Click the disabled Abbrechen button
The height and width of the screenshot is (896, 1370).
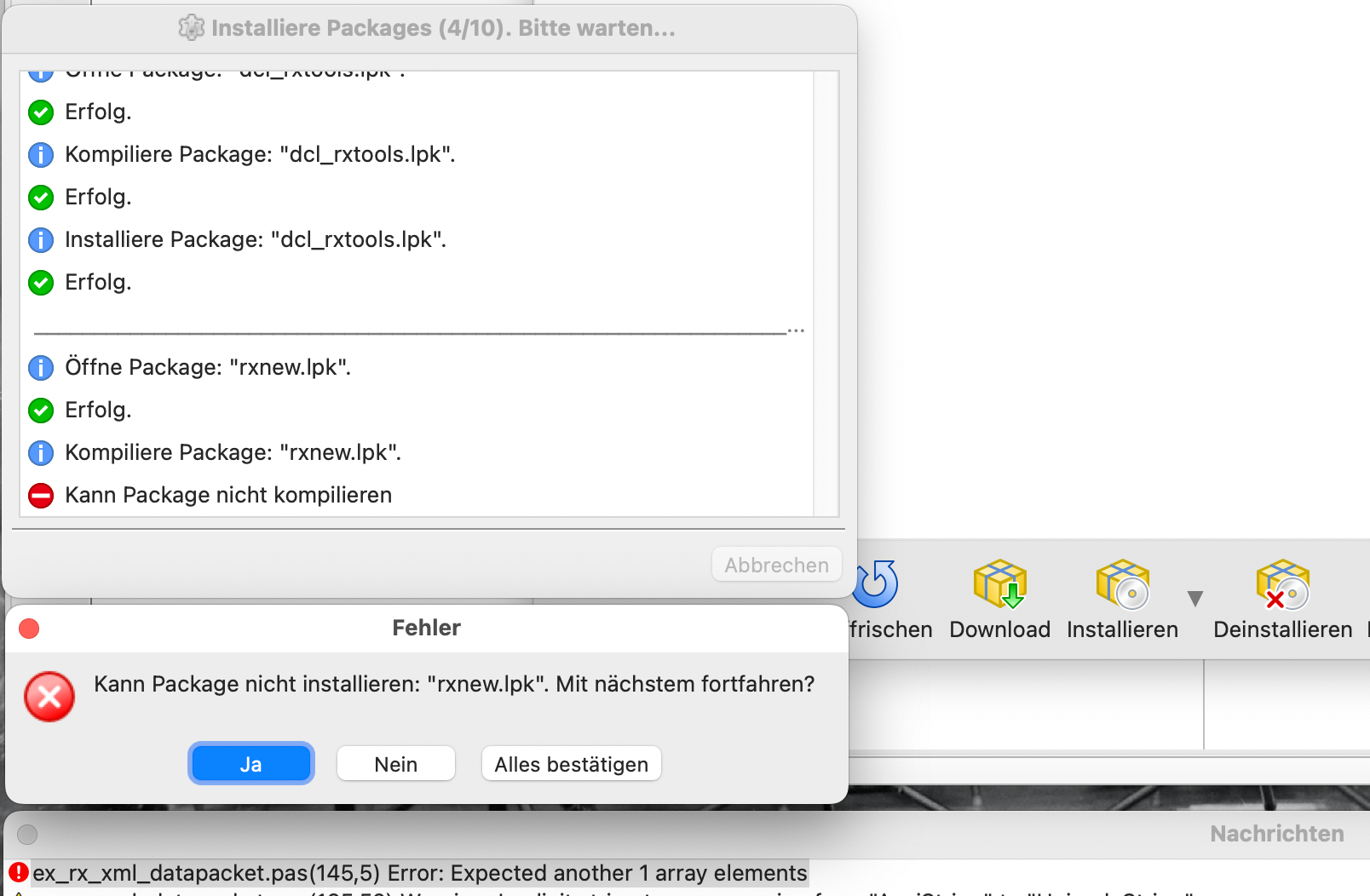pos(776,565)
